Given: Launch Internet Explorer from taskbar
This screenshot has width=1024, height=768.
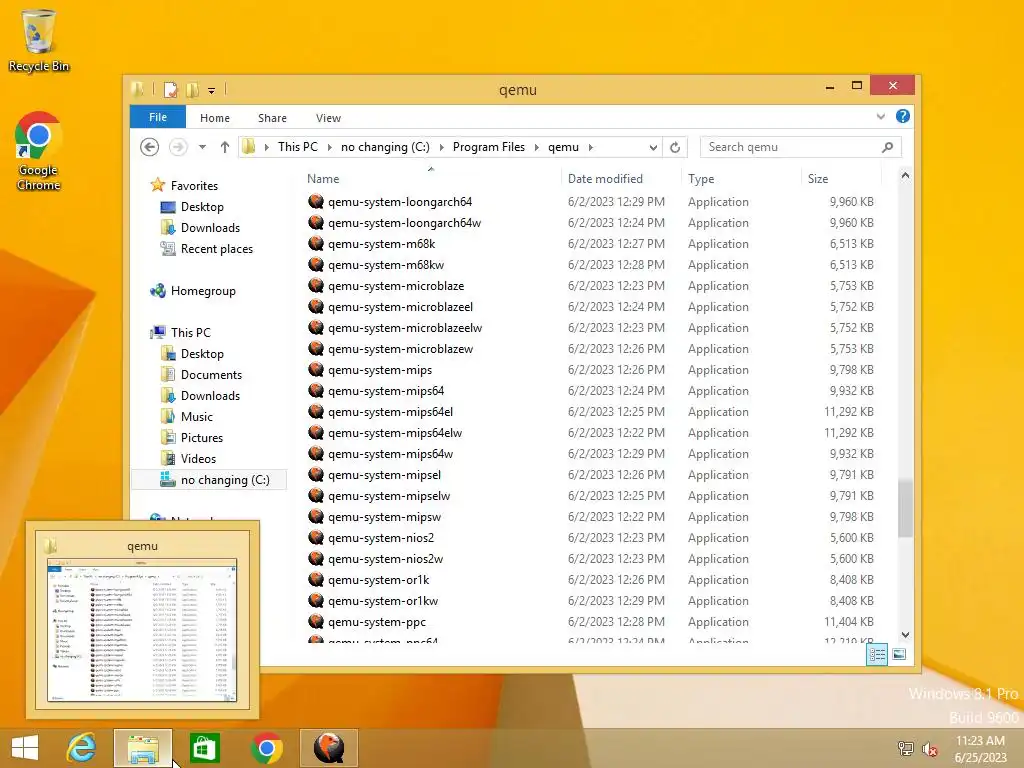Looking at the screenshot, I should [82, 748].
